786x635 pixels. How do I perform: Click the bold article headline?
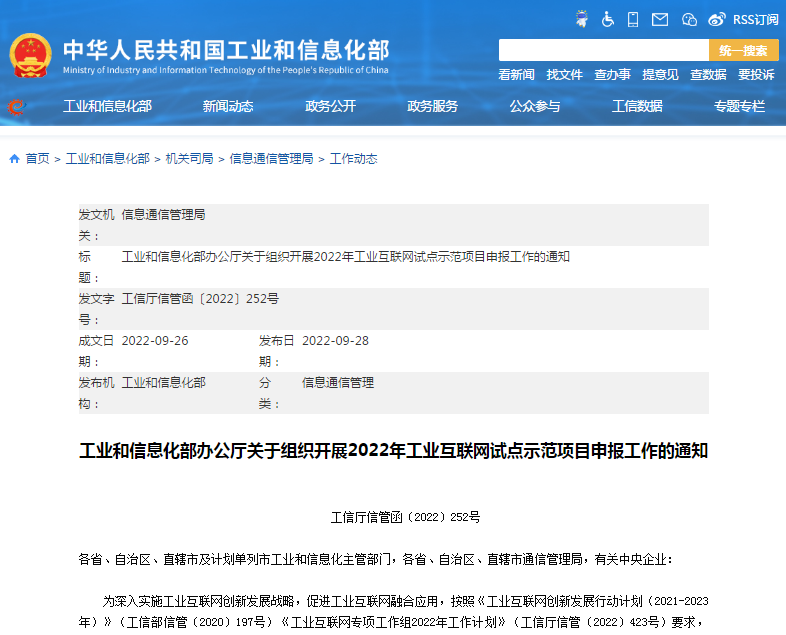[x=394, y=451]
